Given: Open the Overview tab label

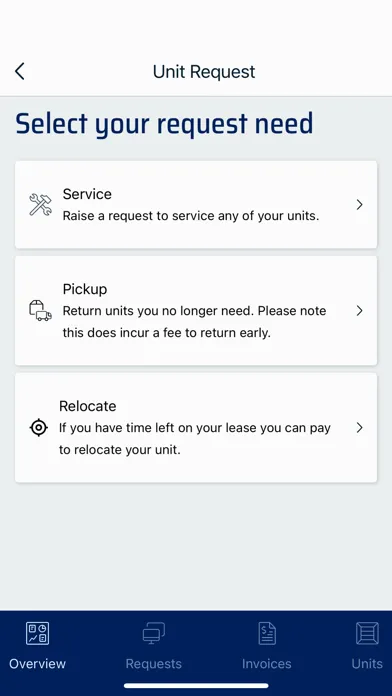Looking at the screenshot, I should pyautogui.click(x=37, y=664).
